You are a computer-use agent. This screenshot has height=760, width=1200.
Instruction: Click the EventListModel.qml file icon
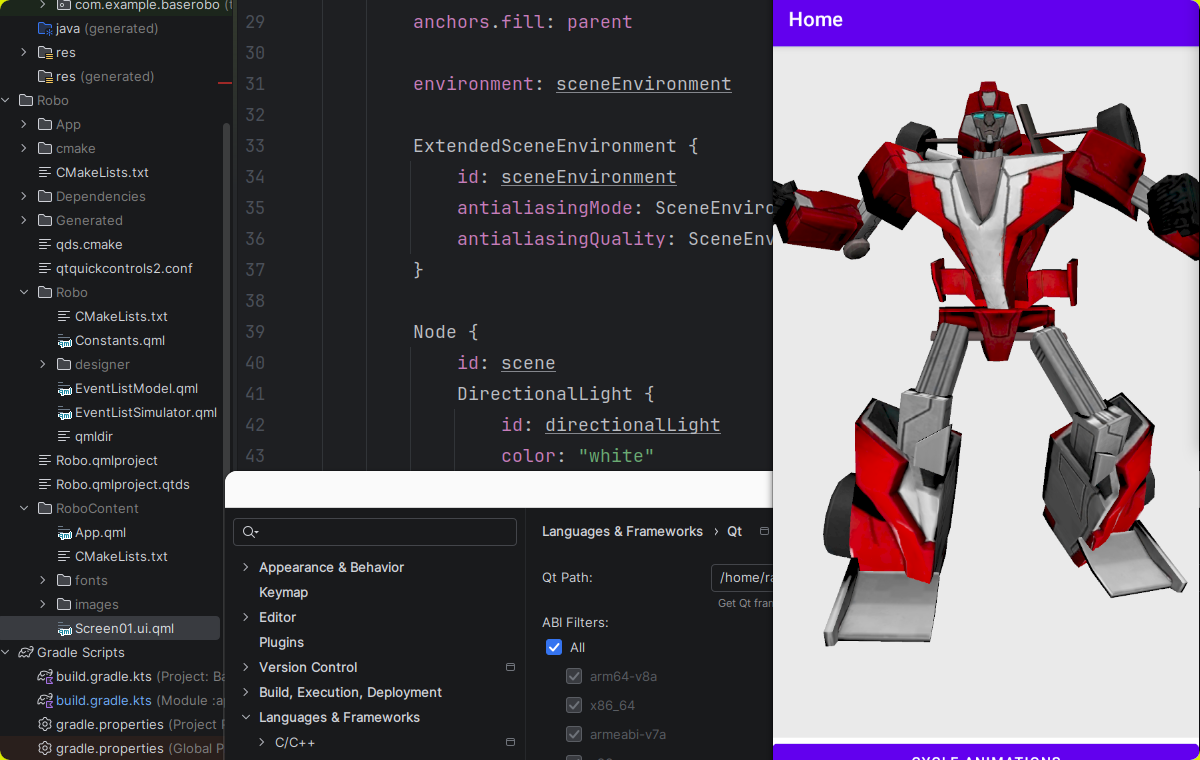64,388
